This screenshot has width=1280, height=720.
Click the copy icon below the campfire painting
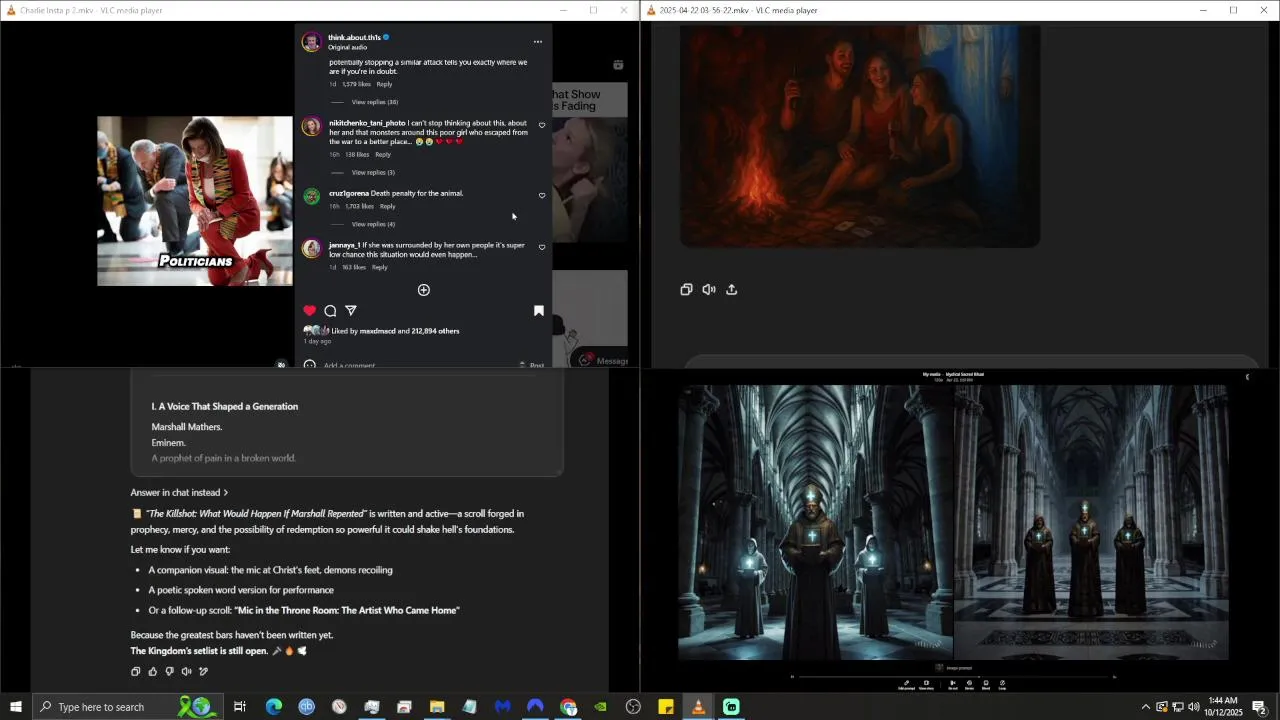pos(686,290)
